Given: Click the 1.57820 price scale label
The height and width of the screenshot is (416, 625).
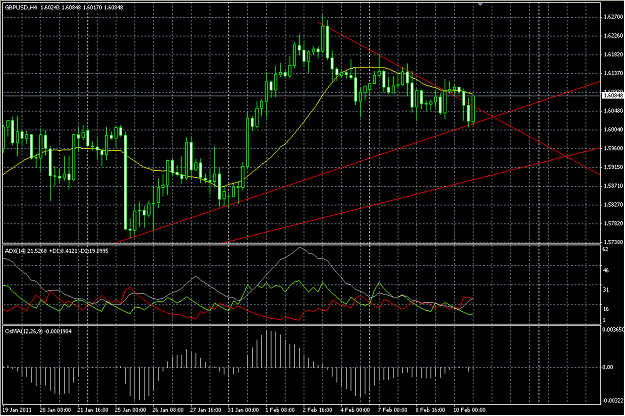Looking at the screenshot, I should tap(613, 223).
